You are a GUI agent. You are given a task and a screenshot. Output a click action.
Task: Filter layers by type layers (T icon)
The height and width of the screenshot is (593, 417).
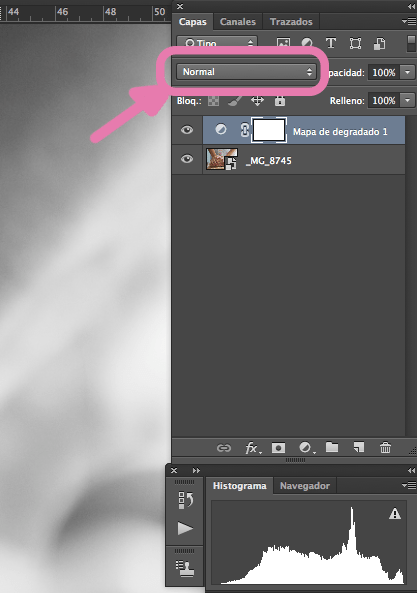coord(331,43)
